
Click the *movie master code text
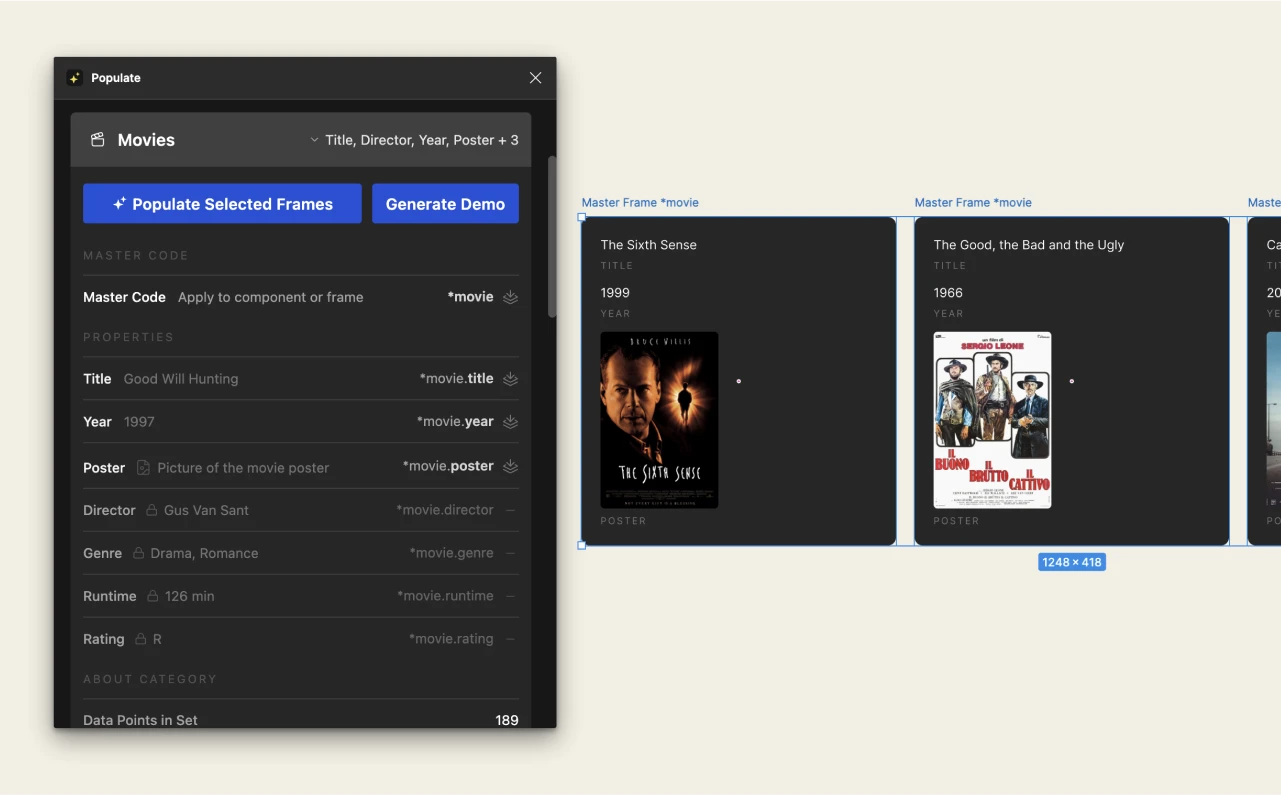470,297
